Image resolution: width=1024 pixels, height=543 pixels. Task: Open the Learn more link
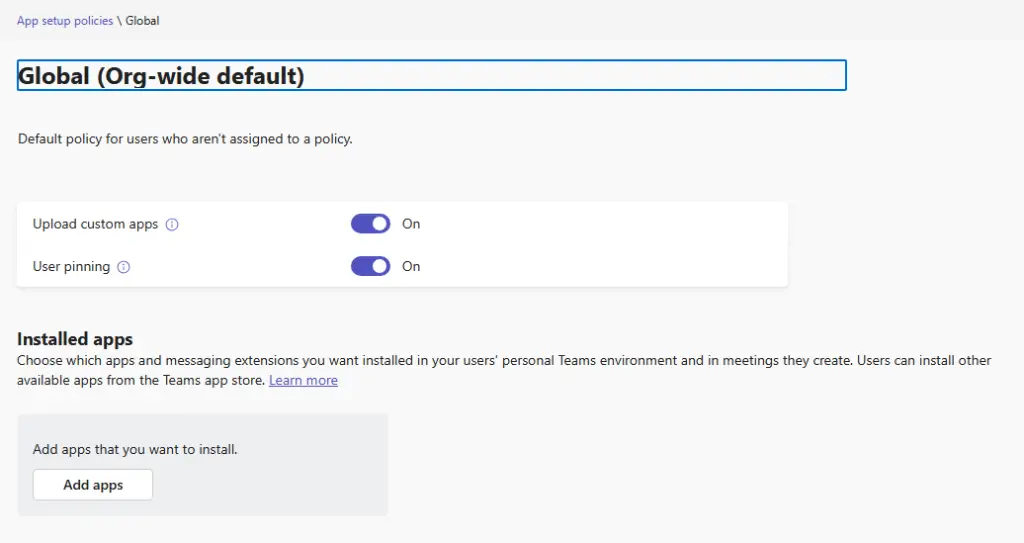coord(303,381)
